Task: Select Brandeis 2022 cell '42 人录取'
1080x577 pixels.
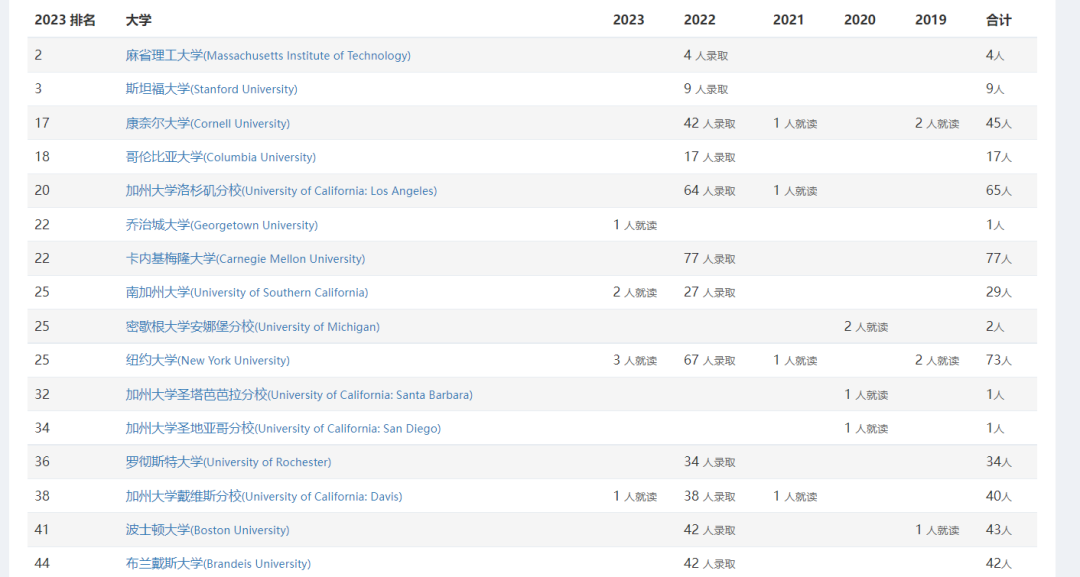Action: [x=709, y=563]
